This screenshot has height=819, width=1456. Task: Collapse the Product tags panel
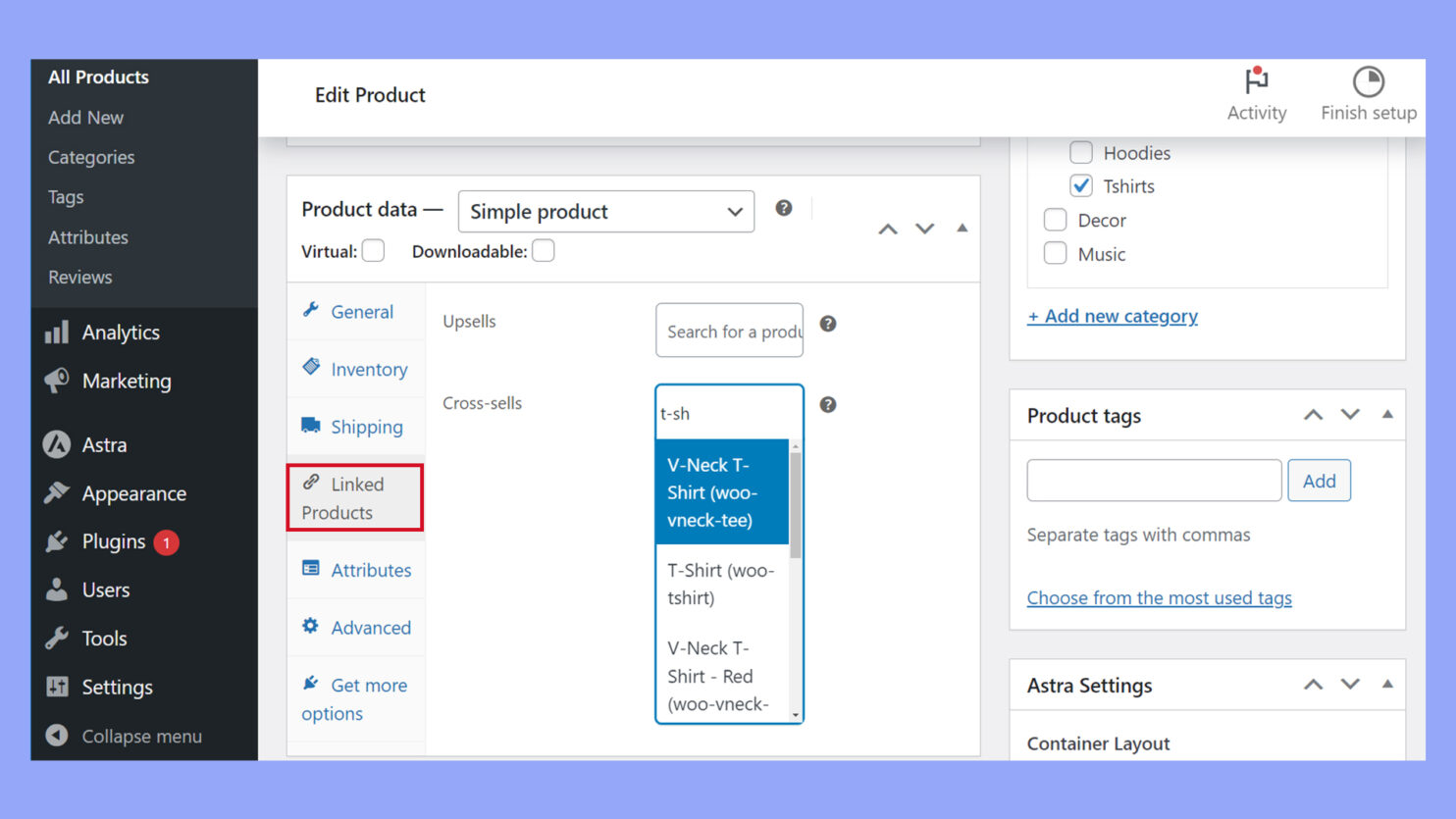tap(1387, 415)
